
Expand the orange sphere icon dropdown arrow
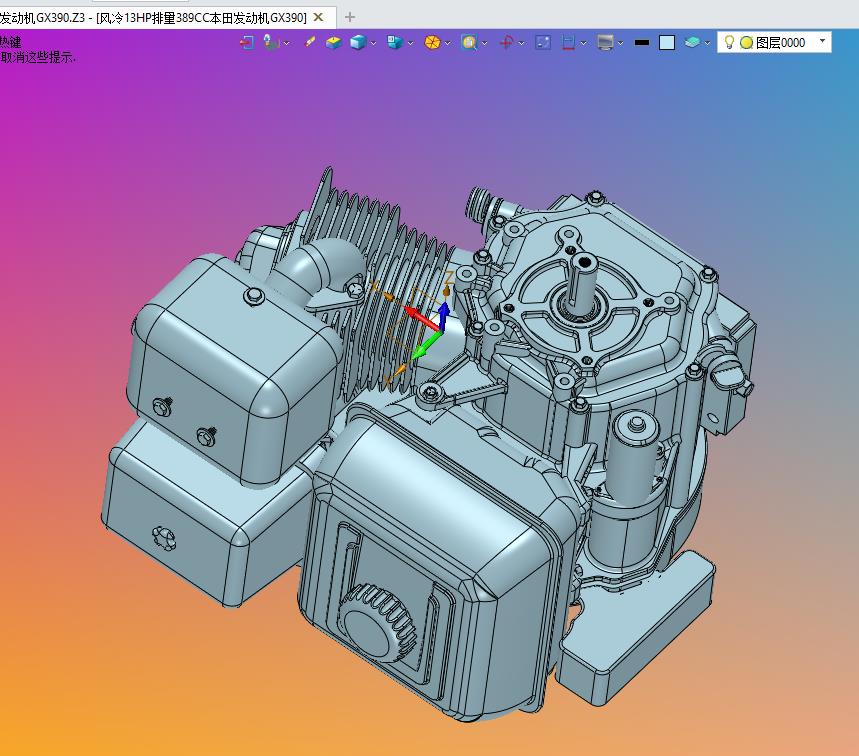[448, 43]
